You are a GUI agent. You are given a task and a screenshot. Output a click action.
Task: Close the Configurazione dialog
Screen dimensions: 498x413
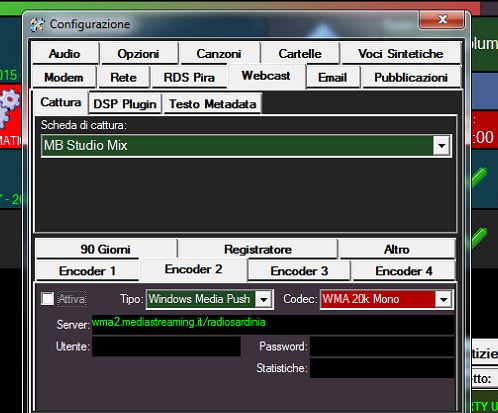coord(442,19)
